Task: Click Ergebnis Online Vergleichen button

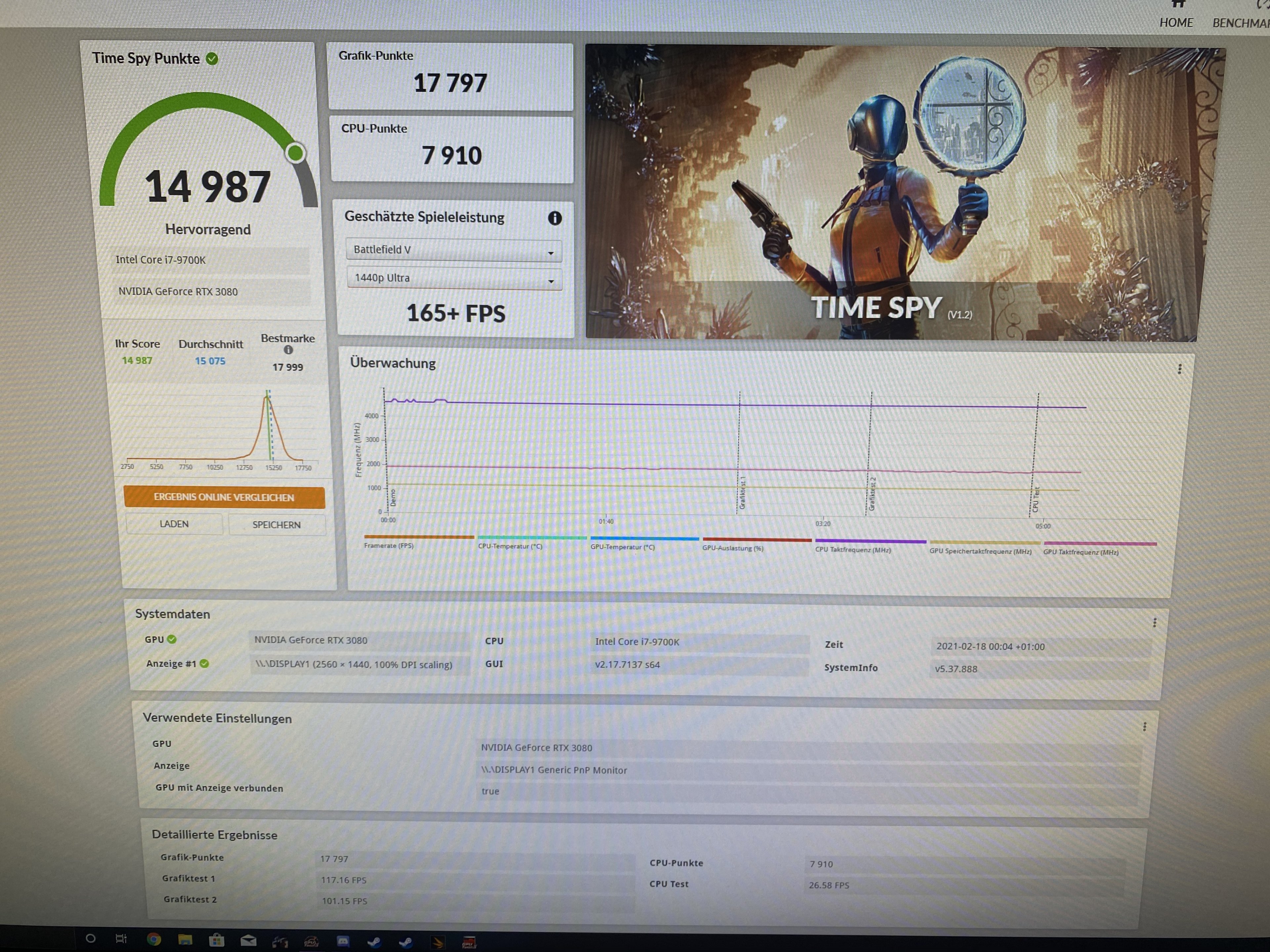Action: [224, 497]
